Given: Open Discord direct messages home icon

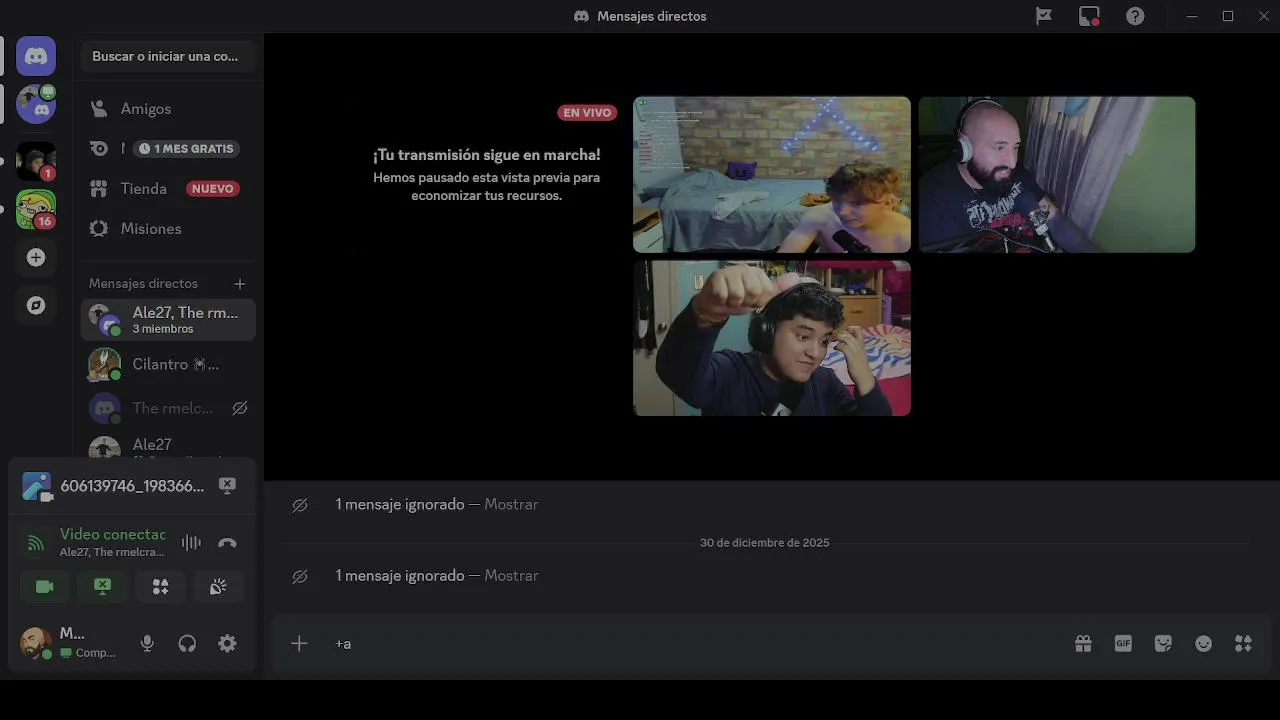Looking at the screenshot, I should pos(36,56).
